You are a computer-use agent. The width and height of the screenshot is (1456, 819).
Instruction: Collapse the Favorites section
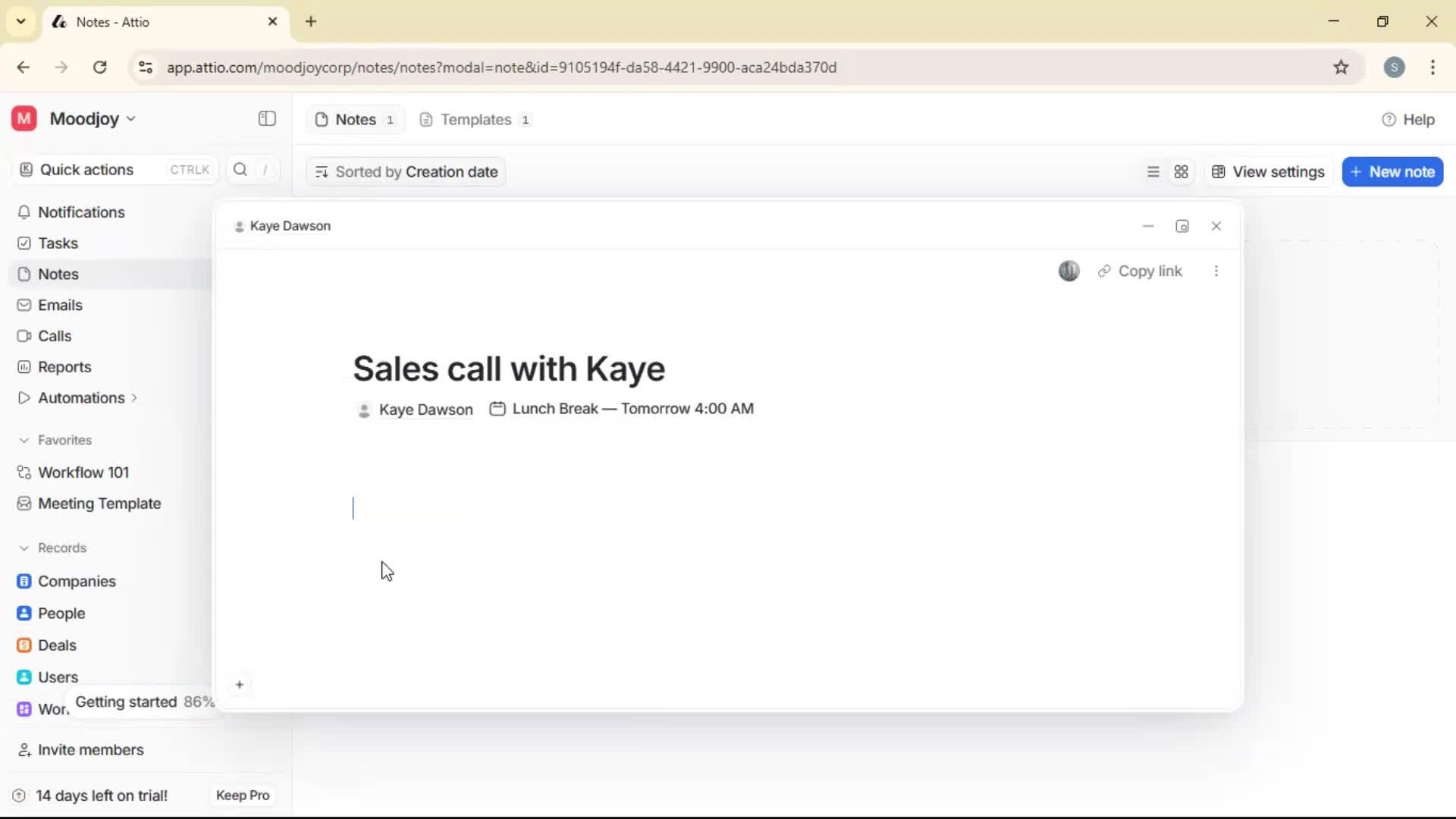(x=24, y=440)
